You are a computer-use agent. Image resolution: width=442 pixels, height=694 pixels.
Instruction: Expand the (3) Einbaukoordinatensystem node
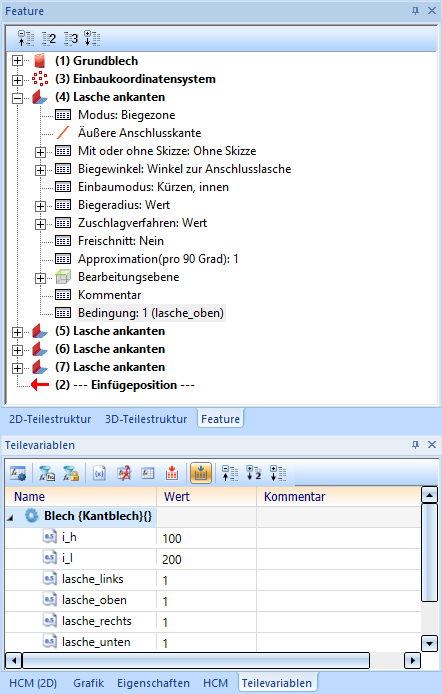coord(17,80)
